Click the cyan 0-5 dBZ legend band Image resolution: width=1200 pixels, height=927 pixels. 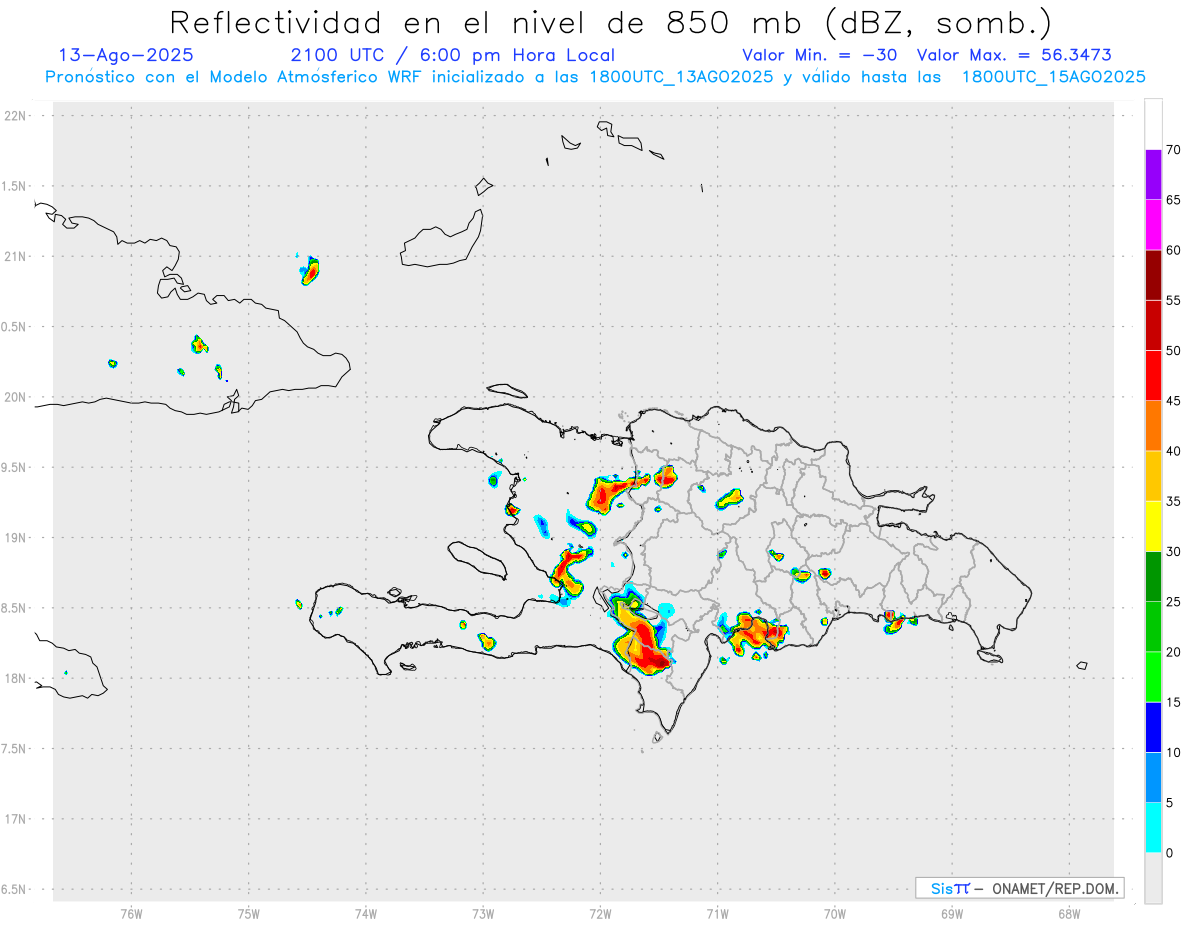click(x=1153, y=828)
